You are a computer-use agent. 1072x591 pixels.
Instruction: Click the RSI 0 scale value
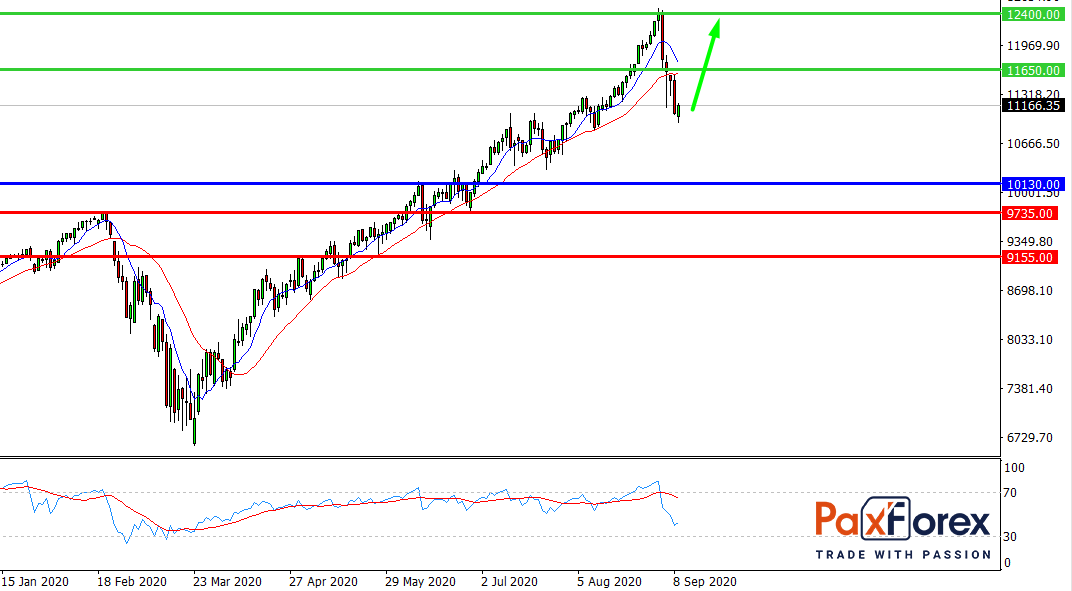click(1007, 564)
